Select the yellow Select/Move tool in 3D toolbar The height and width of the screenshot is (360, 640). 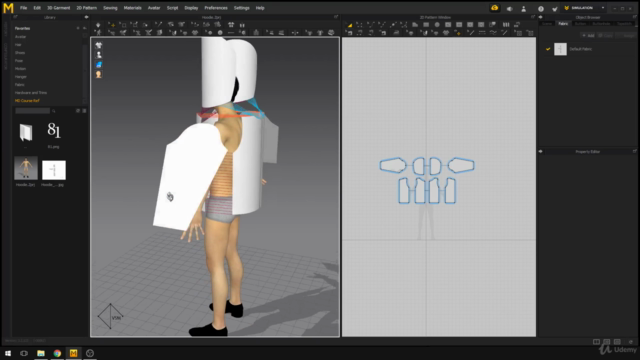(112, 25)
